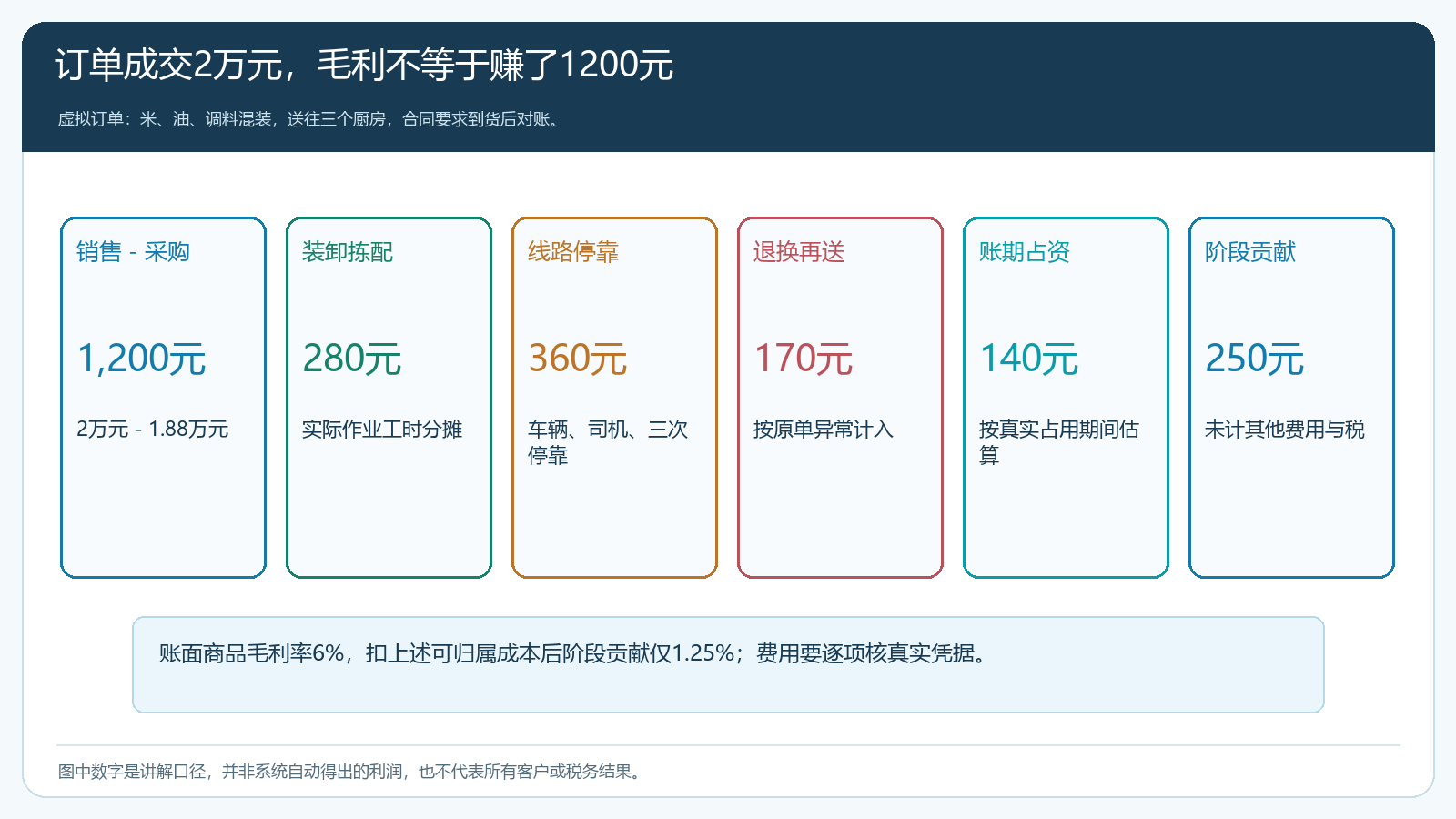Viewport: 1456px width, 819px height.
Task: Select the 360元 value
Action: click(578, 359)
